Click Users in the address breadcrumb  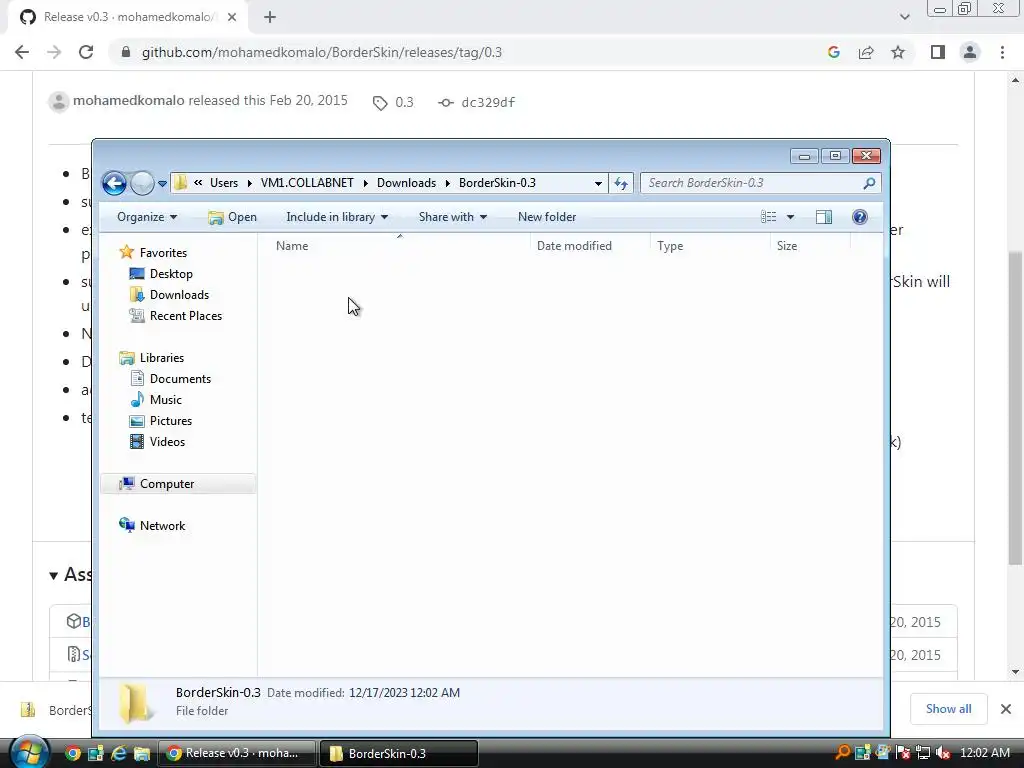224,183
